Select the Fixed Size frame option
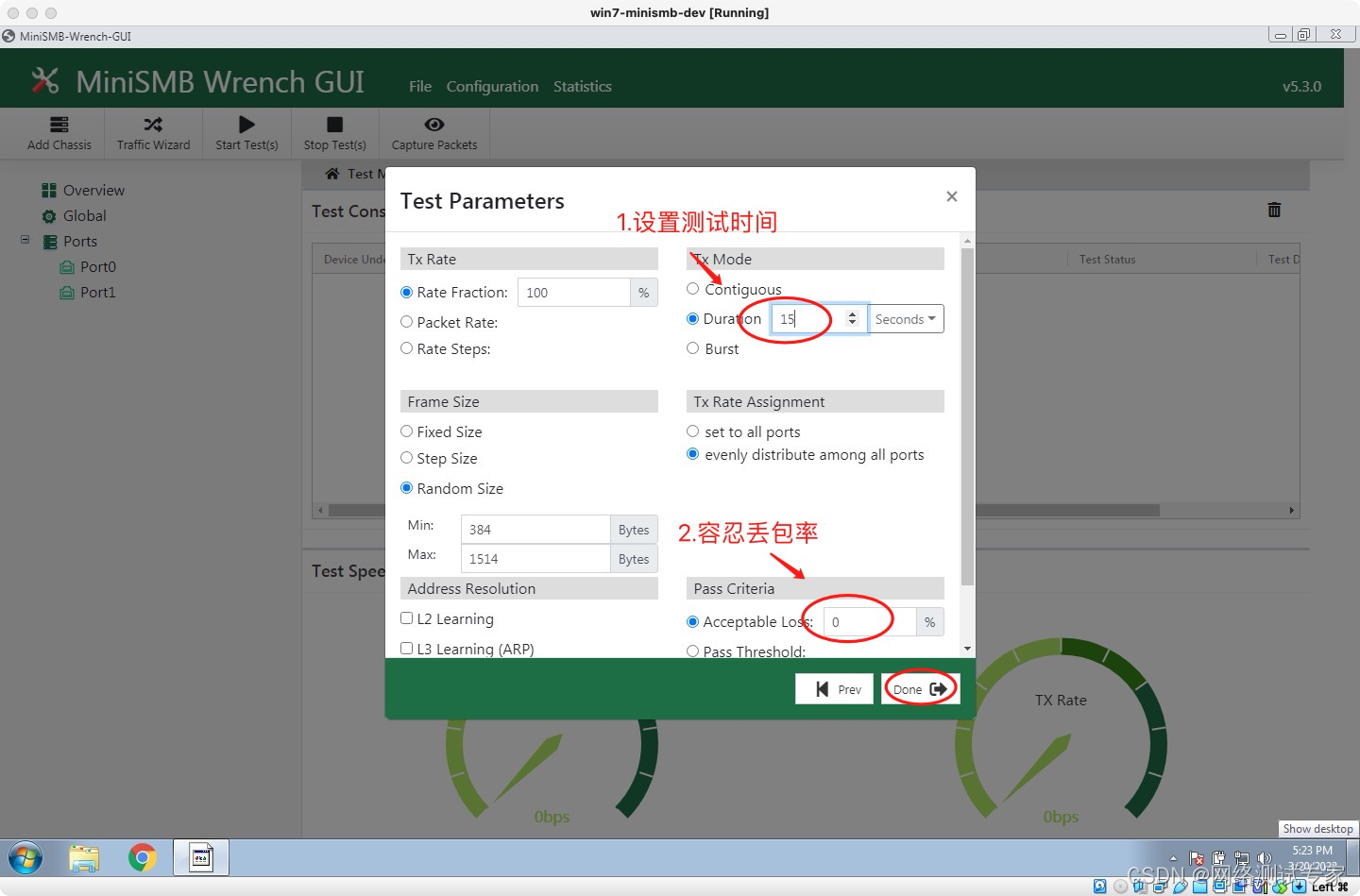This screenshot has width=1360, height=896. pos(406,431)
